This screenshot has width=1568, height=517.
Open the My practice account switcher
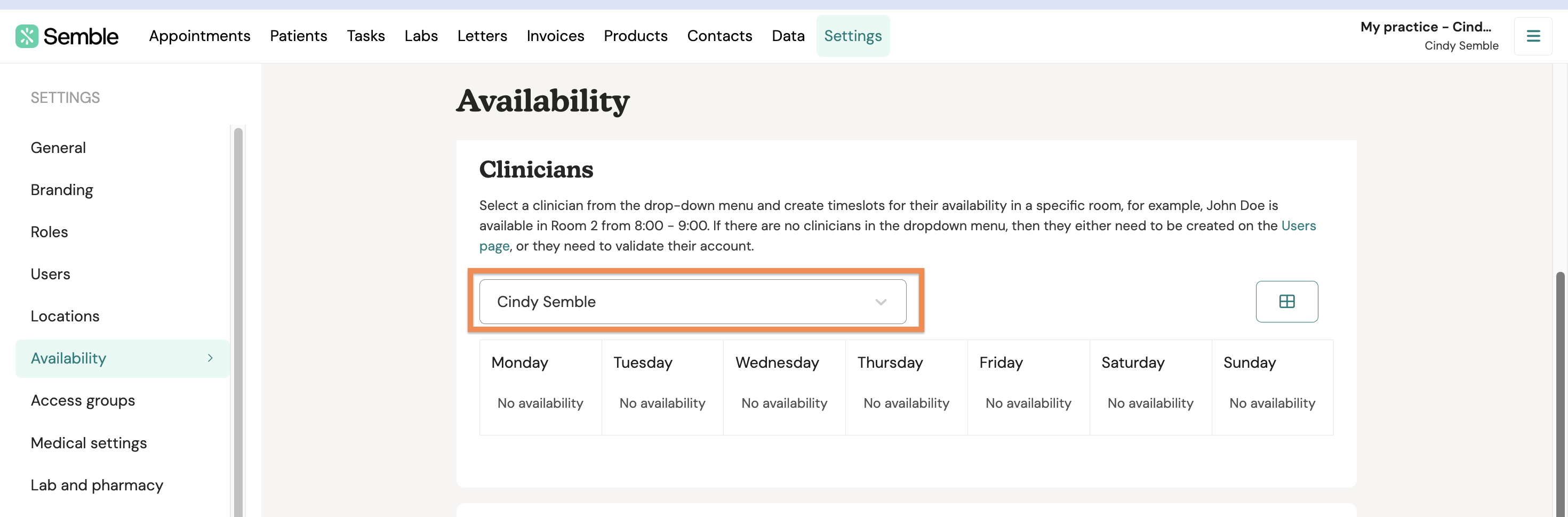point(1429,36)
